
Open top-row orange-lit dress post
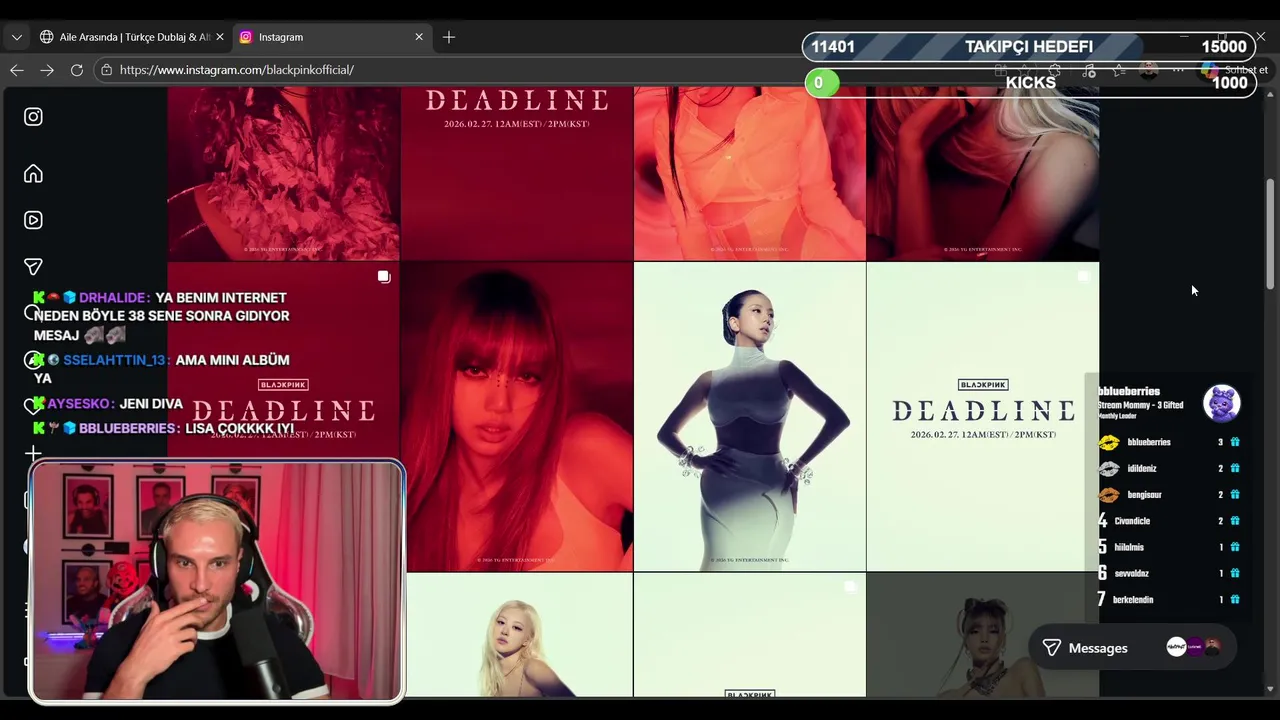pyautogui.click(x=750, y=173)
